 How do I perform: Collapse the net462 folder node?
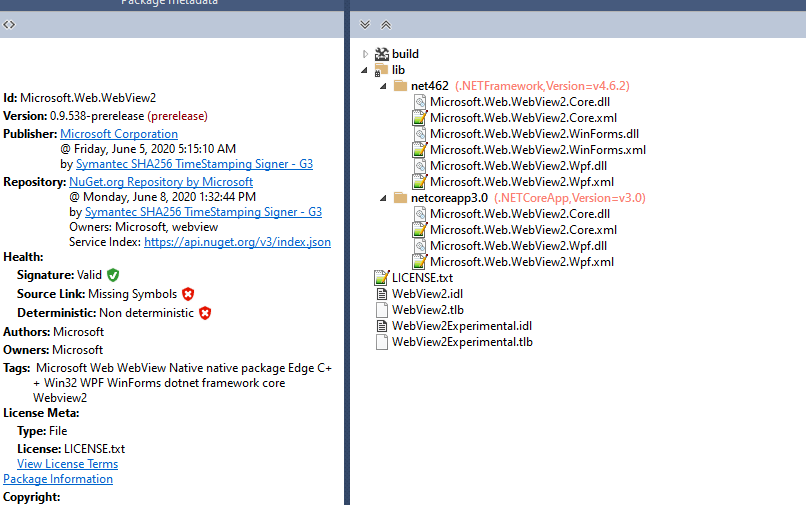pos(383,86)
